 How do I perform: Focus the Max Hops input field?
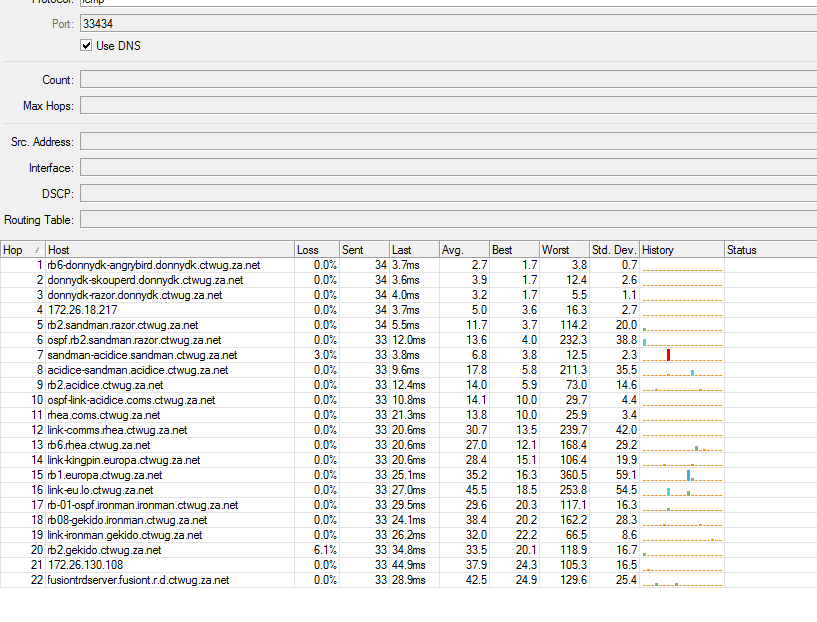tap(448, 106)
